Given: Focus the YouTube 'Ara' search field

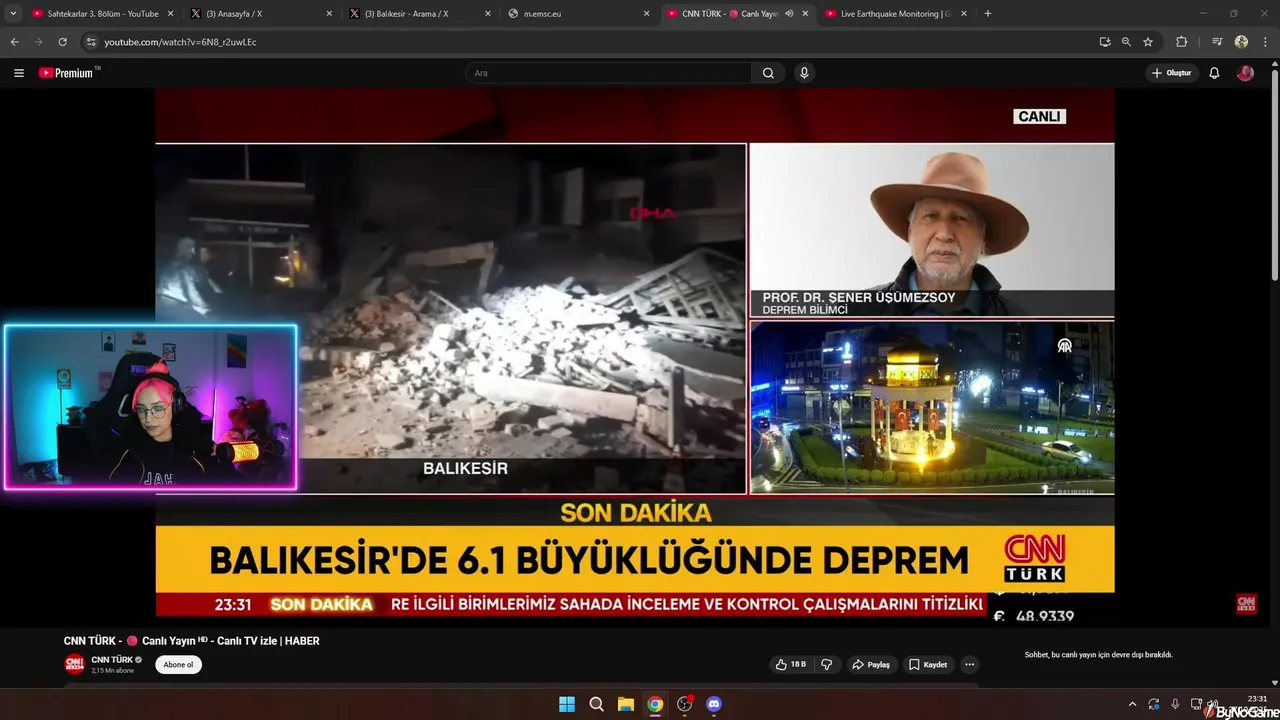Looking at the screenshot, I should (608, 73).
